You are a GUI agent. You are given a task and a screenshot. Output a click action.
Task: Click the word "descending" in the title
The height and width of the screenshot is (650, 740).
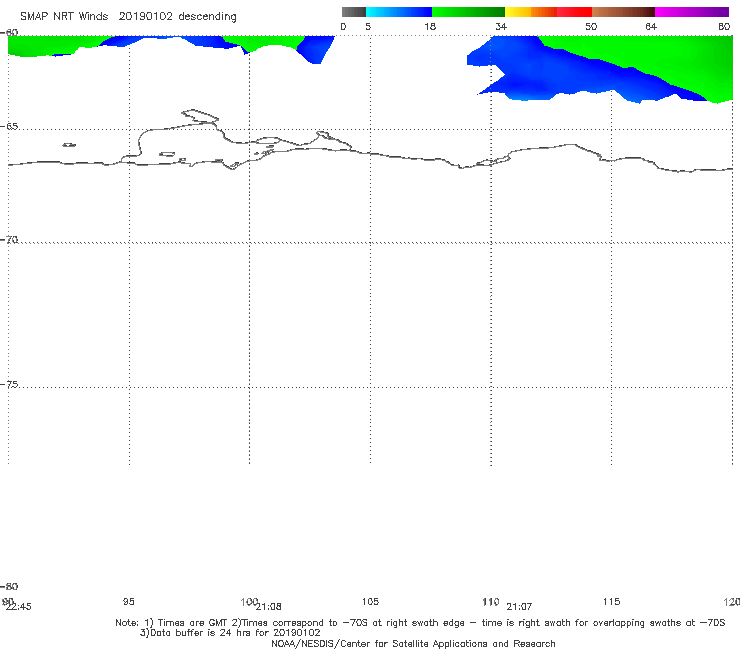click(208, 17)
